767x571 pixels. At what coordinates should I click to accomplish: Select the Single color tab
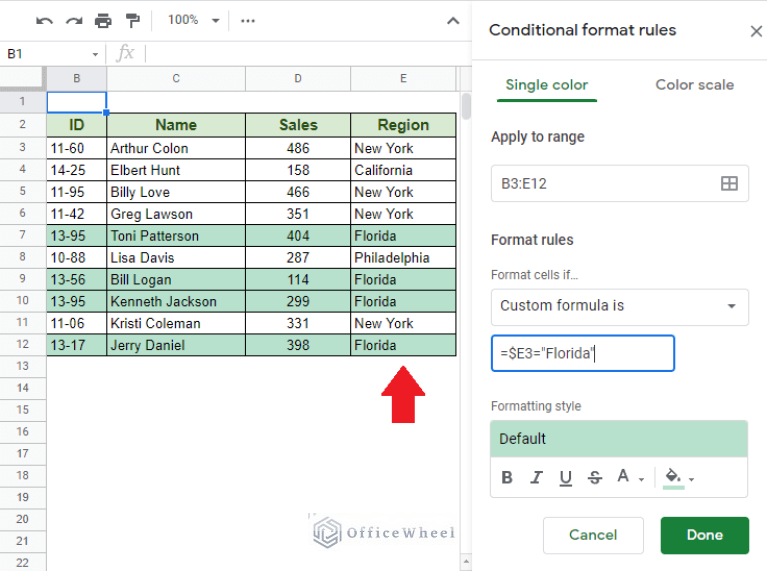point(546,85)
